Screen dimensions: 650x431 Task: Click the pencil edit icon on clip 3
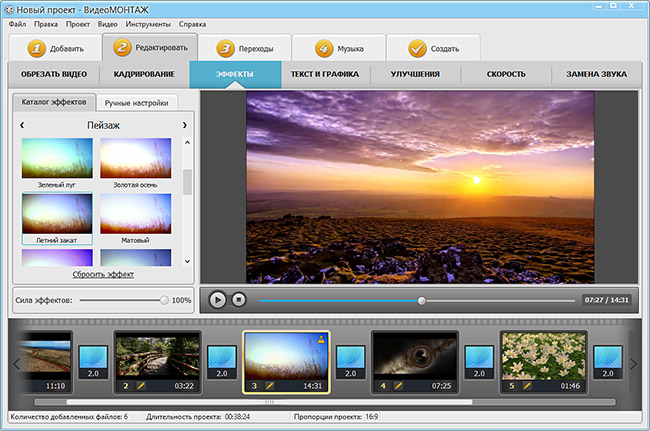pos(268,385)
